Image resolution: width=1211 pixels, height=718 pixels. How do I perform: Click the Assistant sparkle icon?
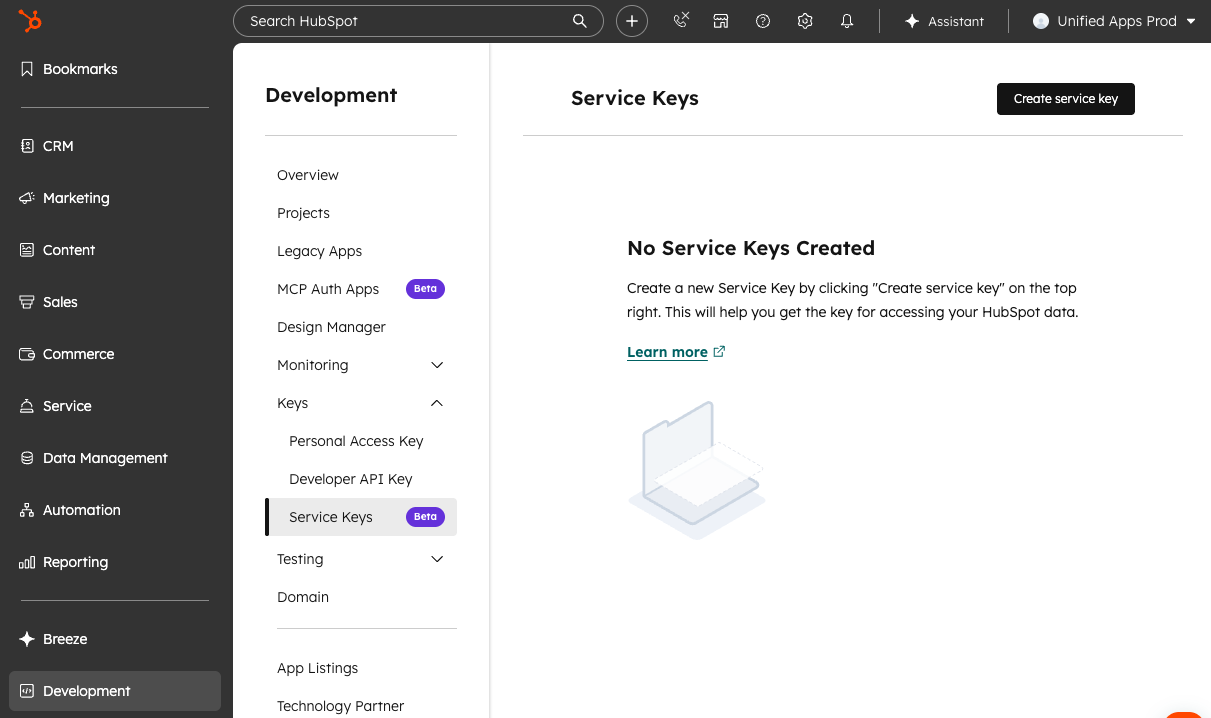pos(912,21)
